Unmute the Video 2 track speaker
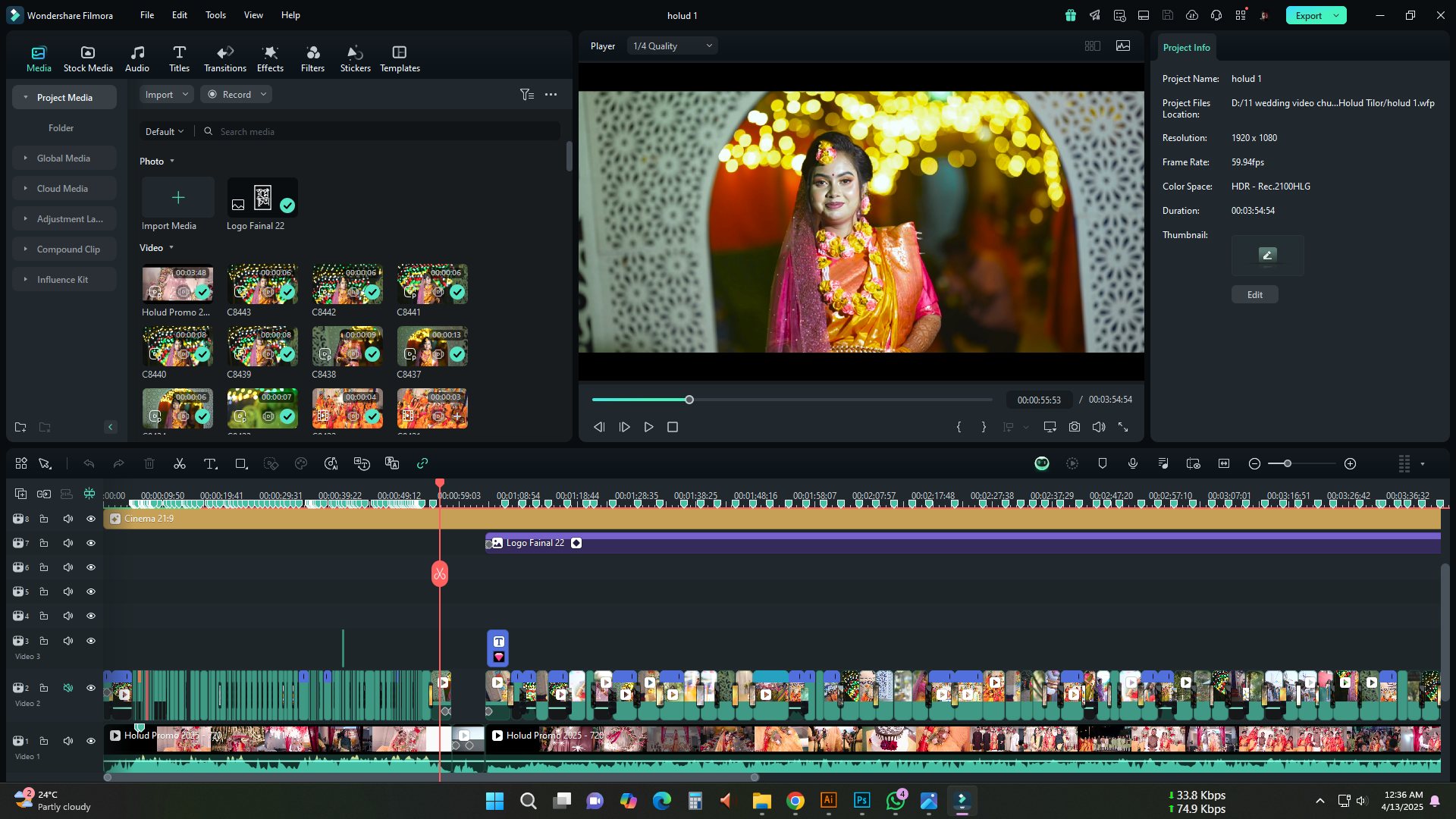Image resolution: width=1456 pixels, height=819 pixels. click(x=68, y=688)
